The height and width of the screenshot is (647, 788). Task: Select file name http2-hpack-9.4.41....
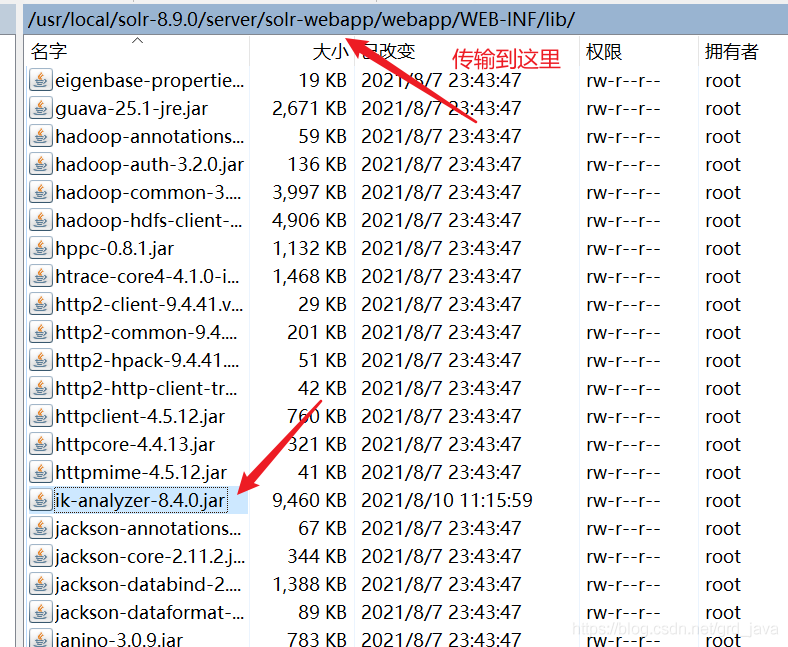point(147,361)
